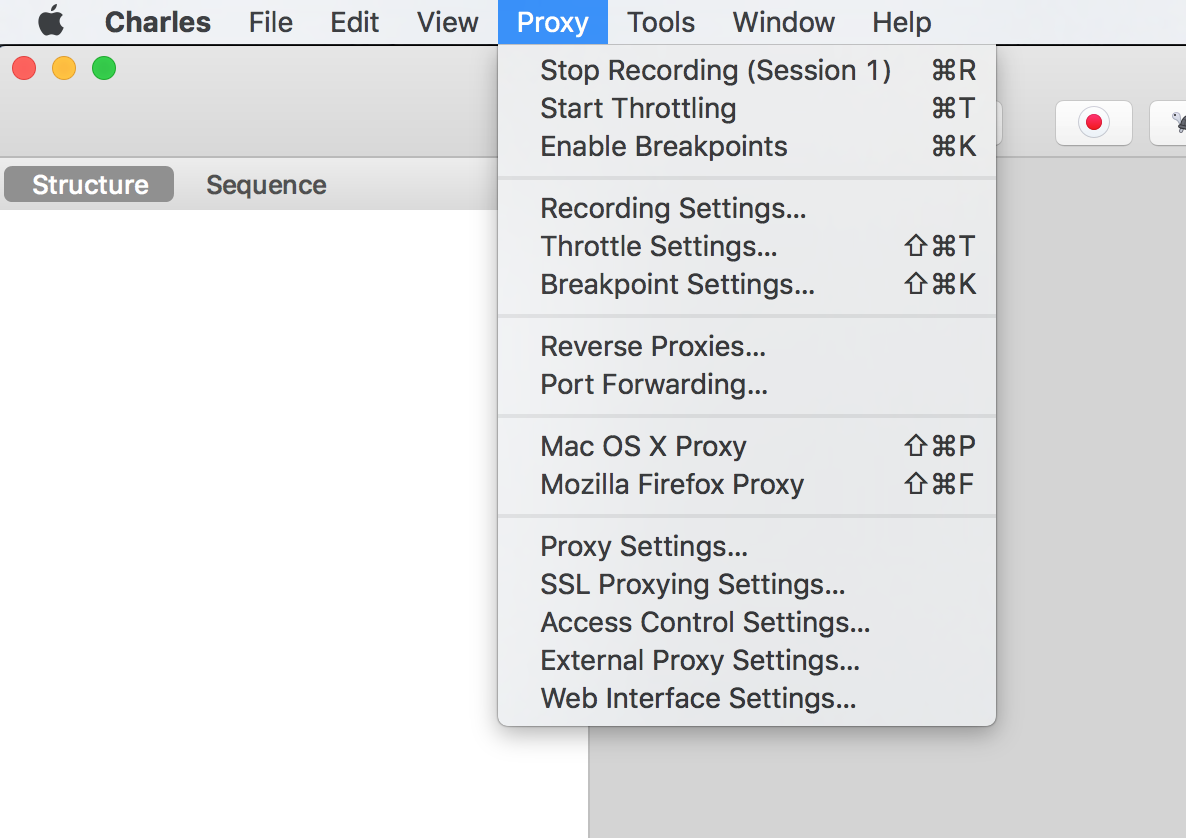The height and width of the screenshot is (838, 1186).
Task: Open the View menu
Action: click(447, 22)
